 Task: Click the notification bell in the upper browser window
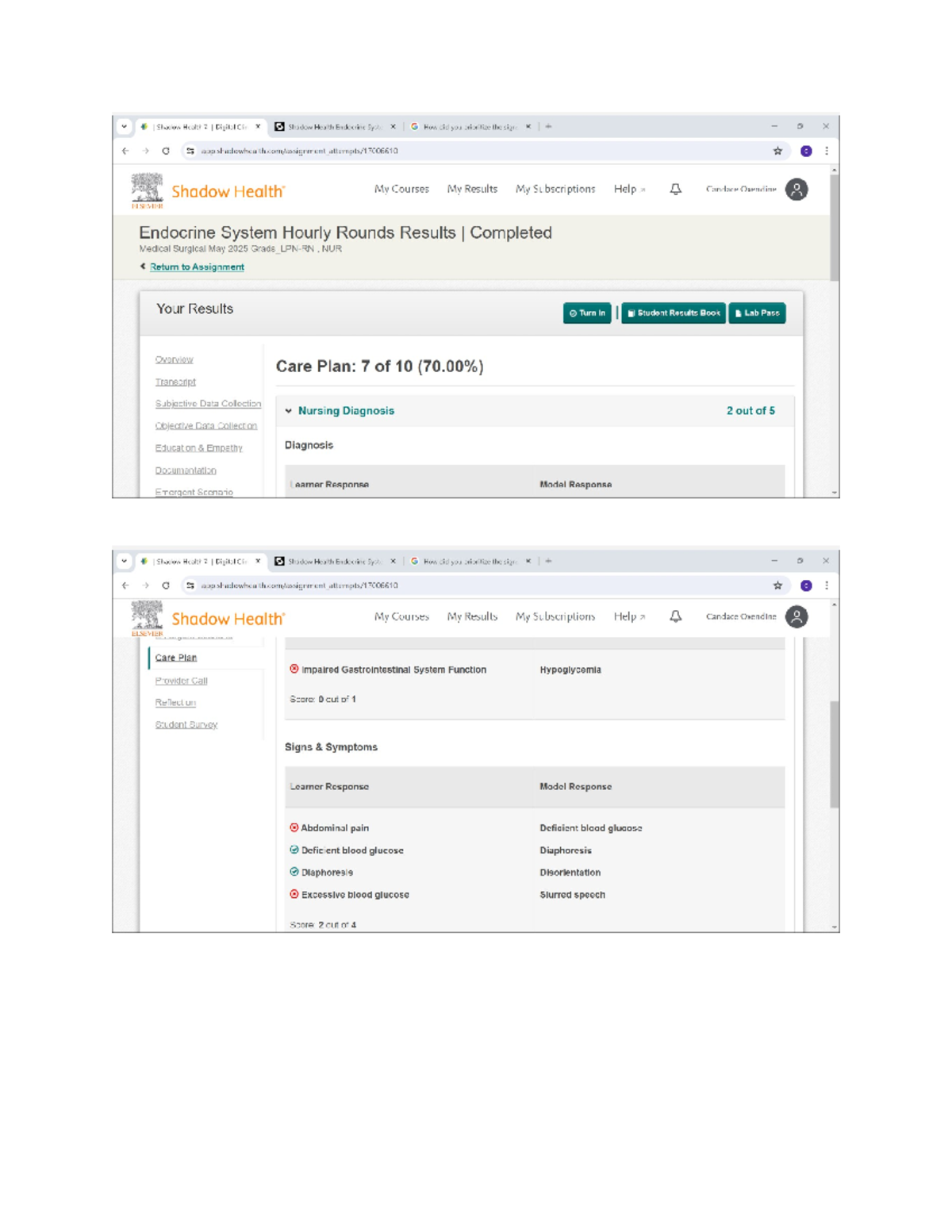click(x=675, y=190)
